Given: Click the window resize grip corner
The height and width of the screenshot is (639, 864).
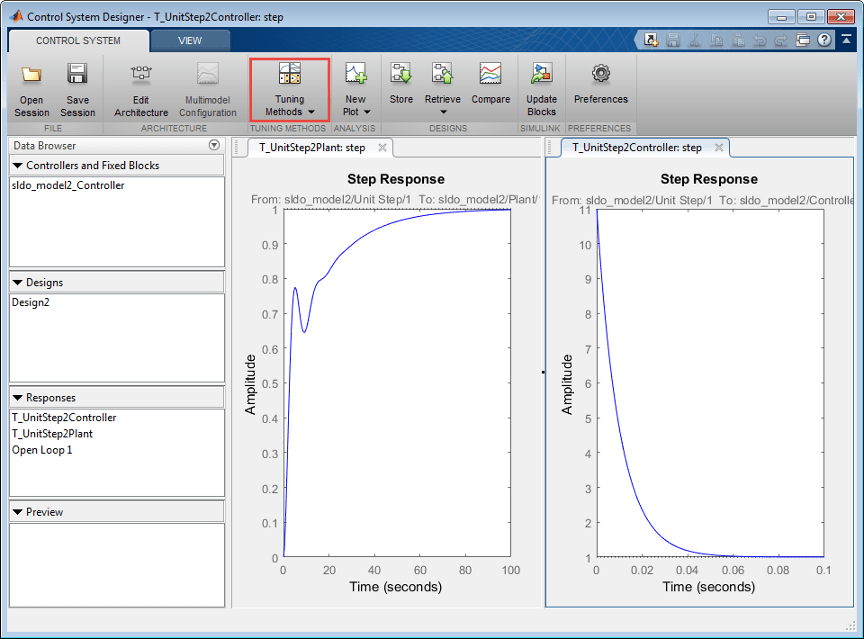Looking at the screenshot, I should tap(851, 626).
